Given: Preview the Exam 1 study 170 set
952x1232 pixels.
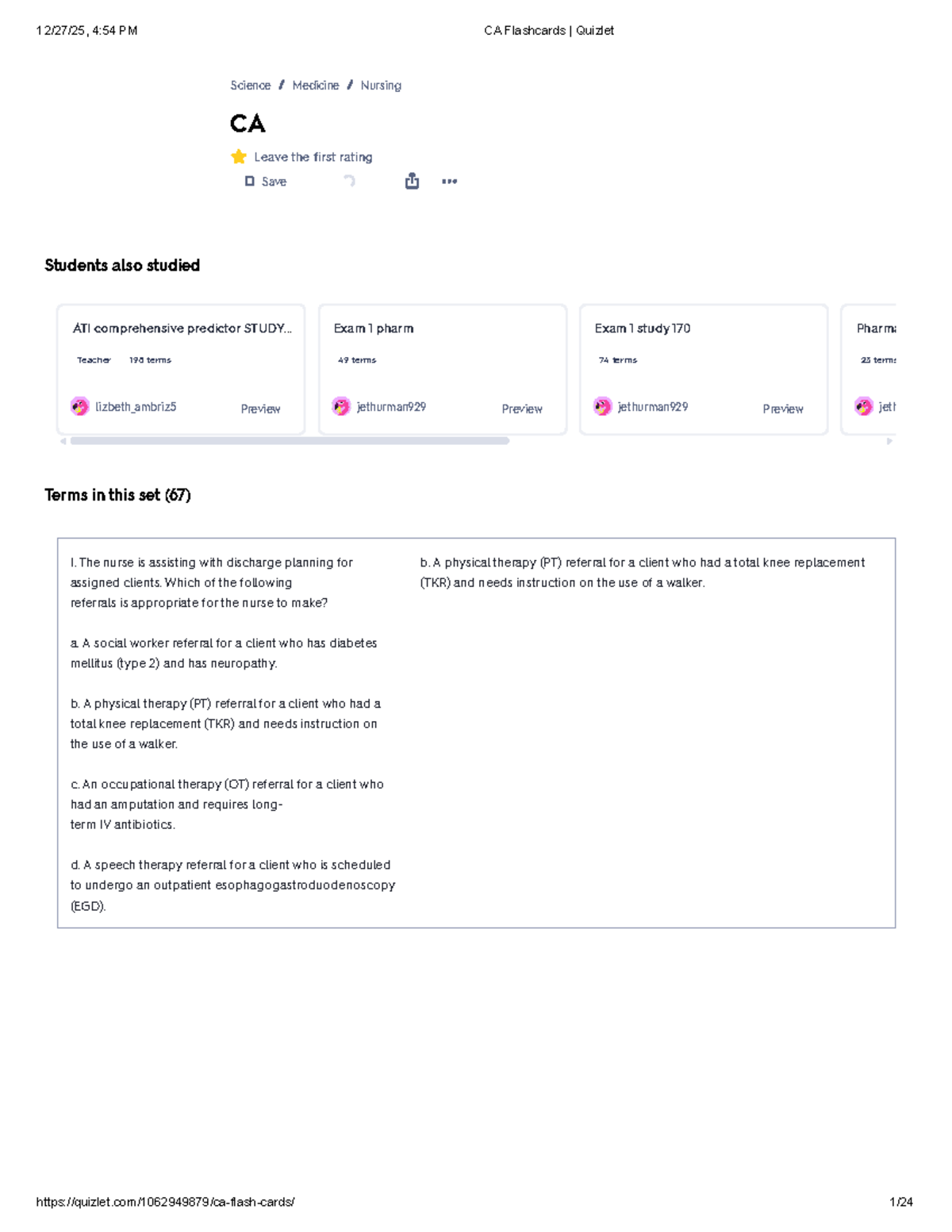Looking at the screenshot, I should [783, 409].
